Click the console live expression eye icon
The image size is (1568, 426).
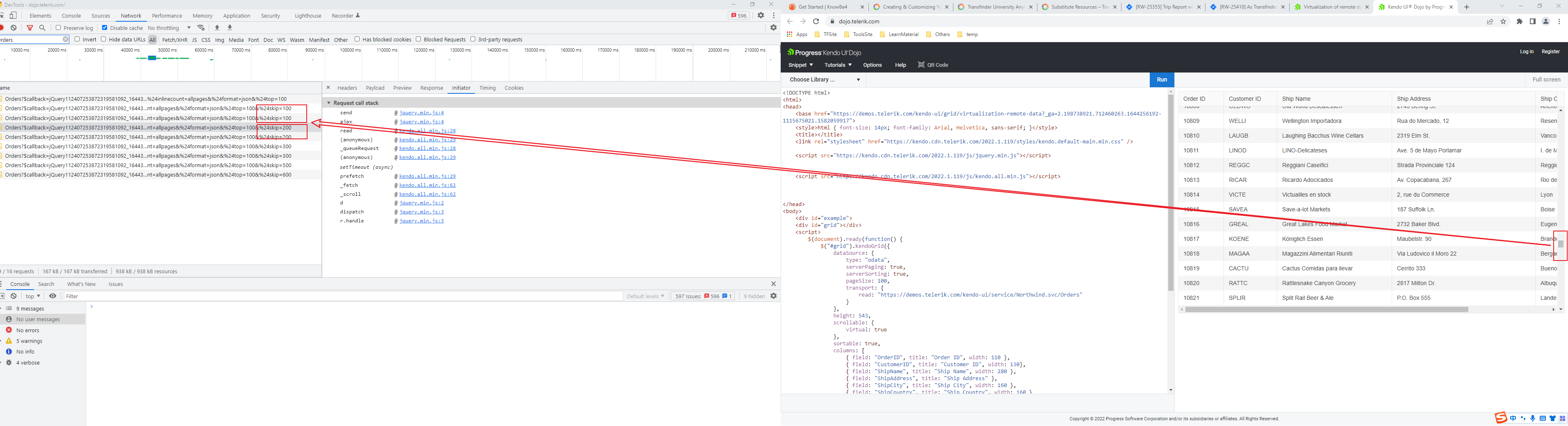[53, 297]
